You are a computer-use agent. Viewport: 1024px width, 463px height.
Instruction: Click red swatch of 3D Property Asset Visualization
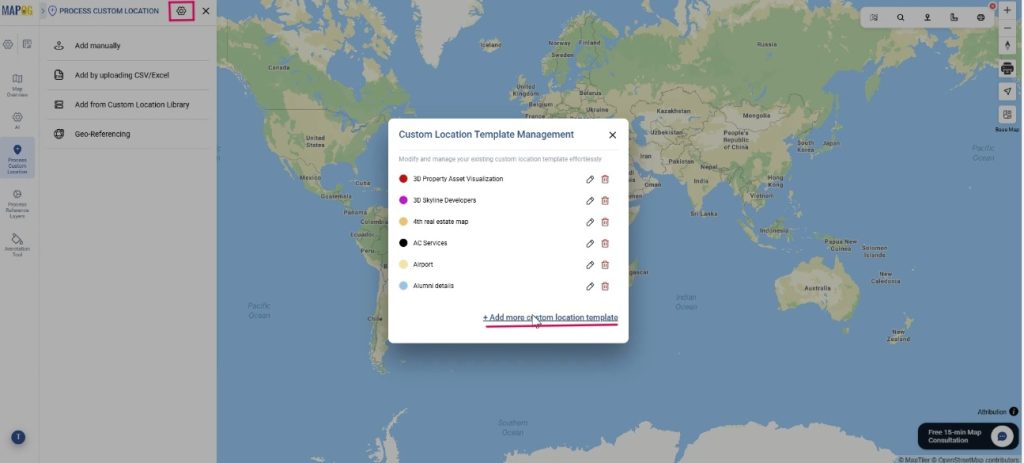coord(403,179)
